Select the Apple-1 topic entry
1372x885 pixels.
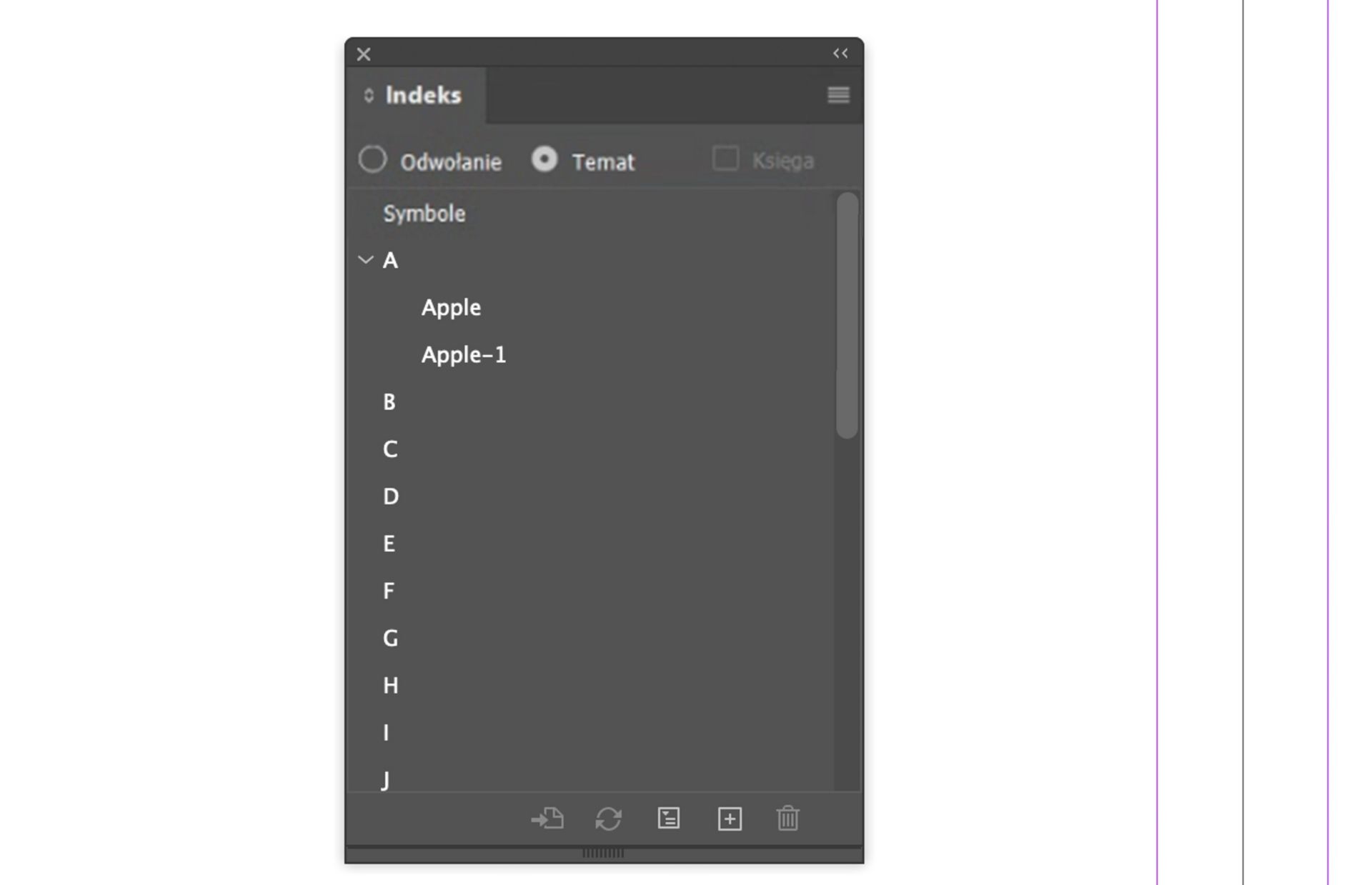pos(463,355)
